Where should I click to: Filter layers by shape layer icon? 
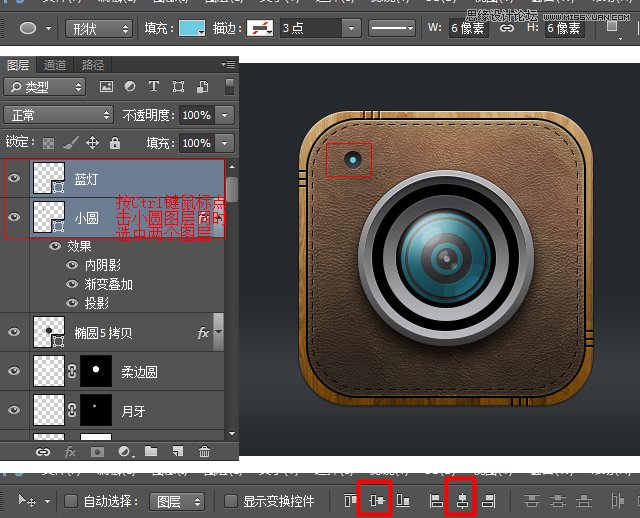pos(178,87)
